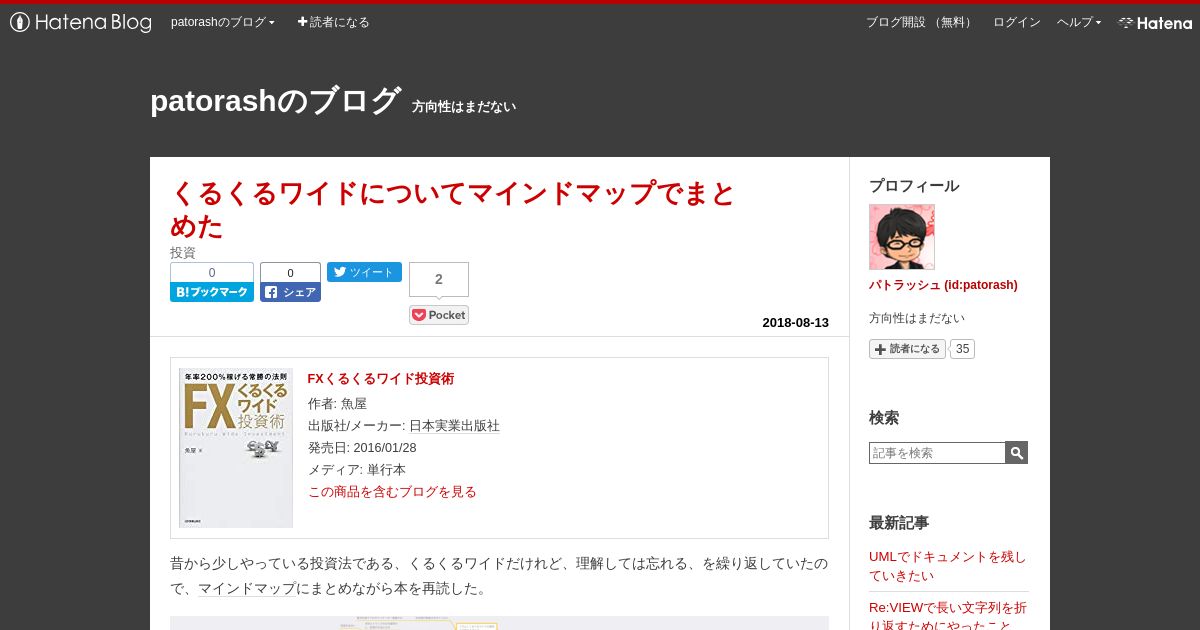Click the Pocket count box showing 2

(x=439, y=279)
